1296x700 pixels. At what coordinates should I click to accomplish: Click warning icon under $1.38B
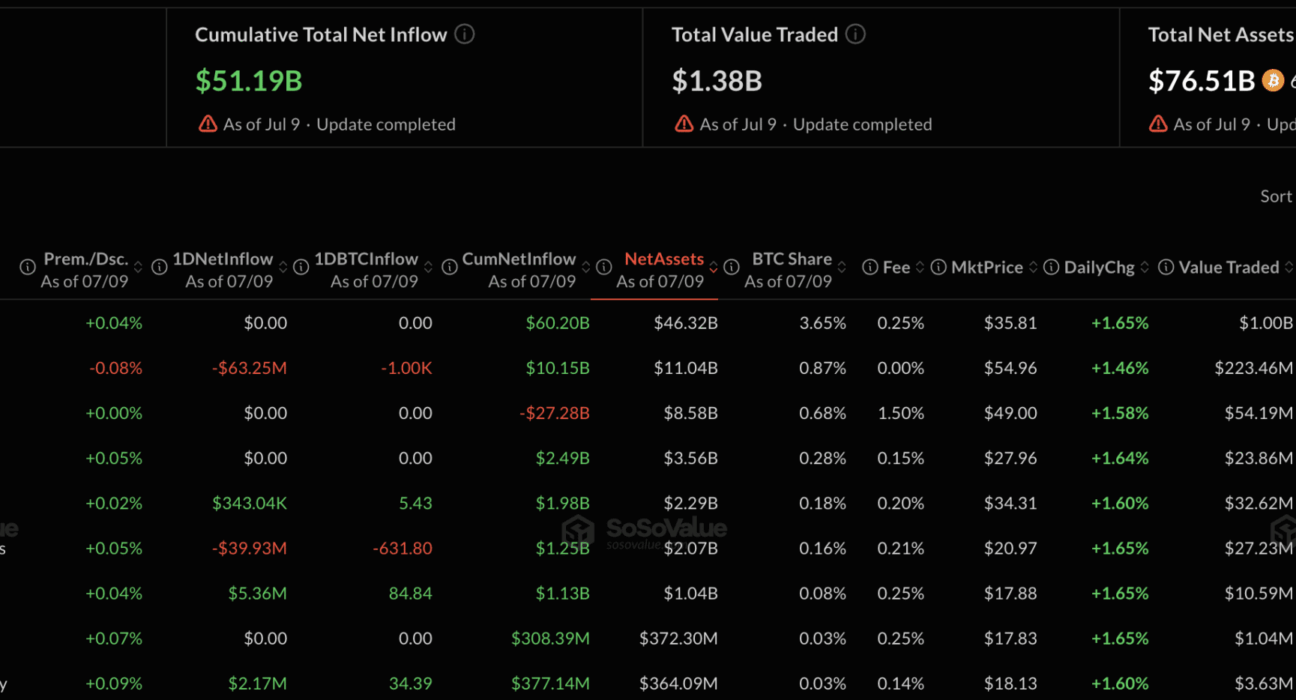click(684, 124)
